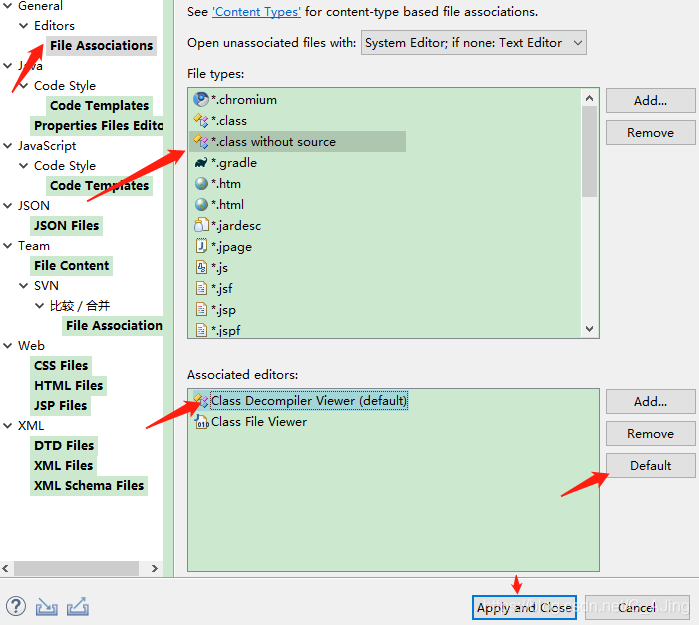Click the *.jsp file icon
699x625 pixels.
(x=201, y=309)
